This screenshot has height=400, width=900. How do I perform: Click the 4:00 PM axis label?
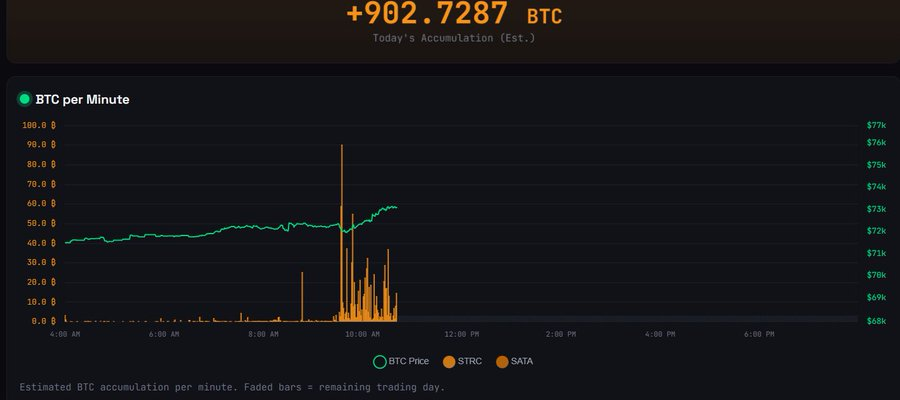[660, 335]
